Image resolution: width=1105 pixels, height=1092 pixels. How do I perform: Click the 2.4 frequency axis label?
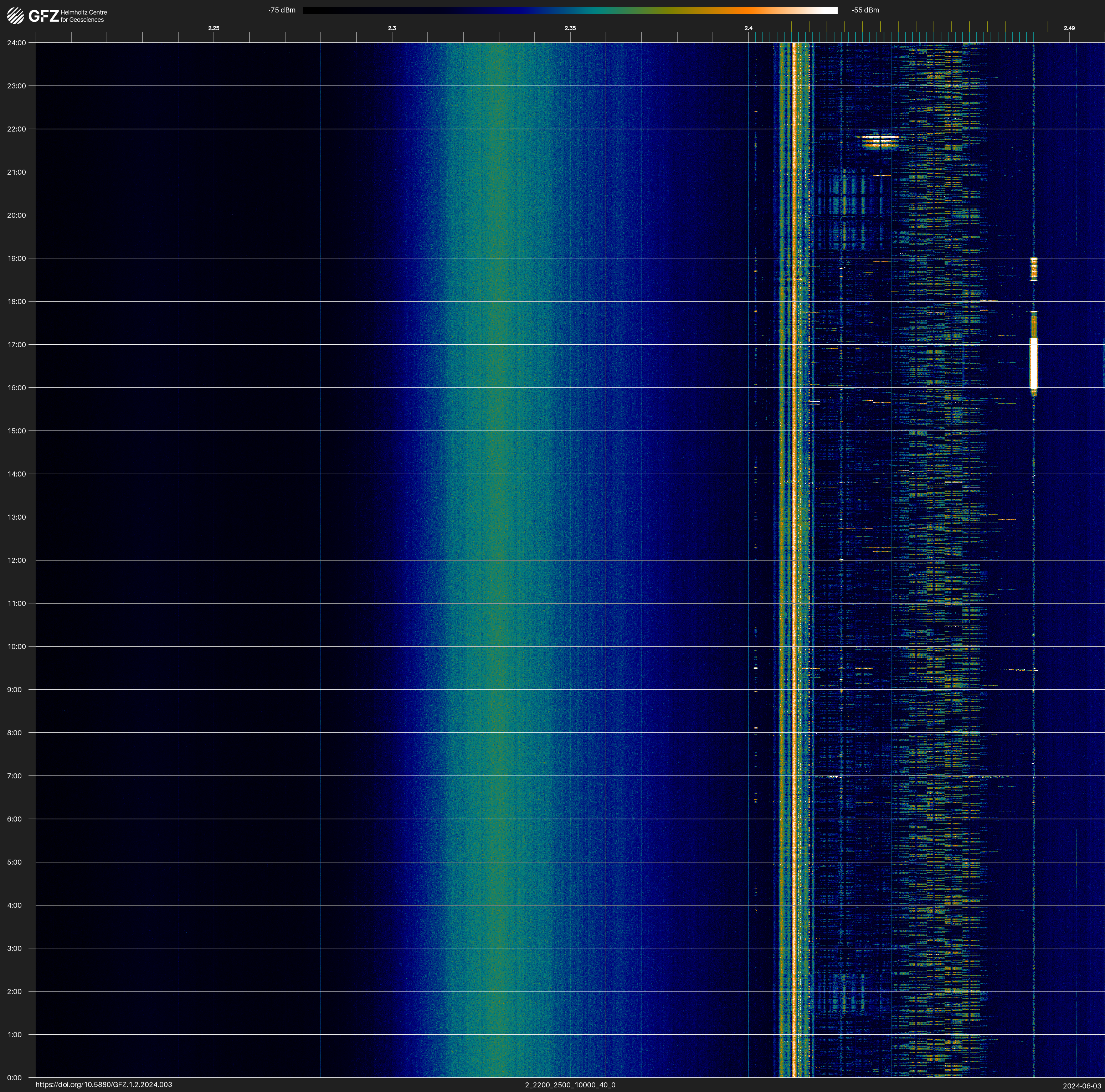coord(748,28)
